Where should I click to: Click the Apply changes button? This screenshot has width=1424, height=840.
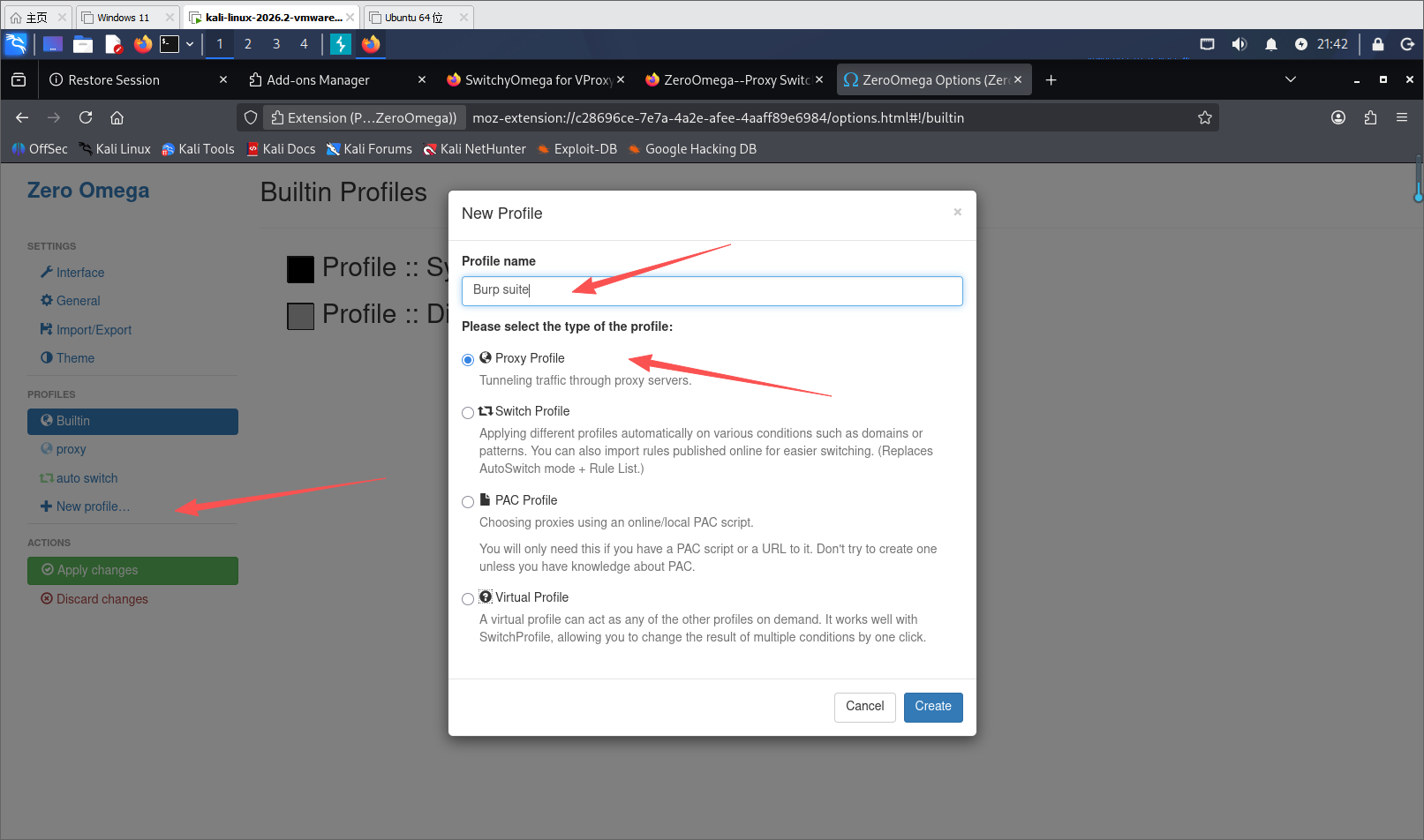[x=132, y=570]
